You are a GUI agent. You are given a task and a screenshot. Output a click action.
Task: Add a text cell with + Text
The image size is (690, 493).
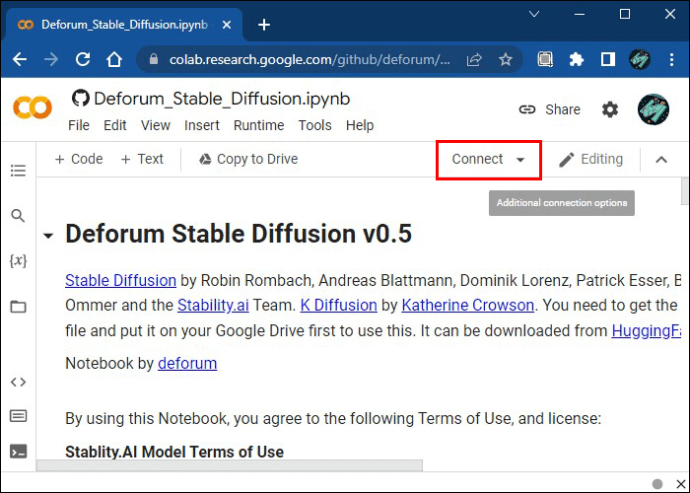[142, 159]
